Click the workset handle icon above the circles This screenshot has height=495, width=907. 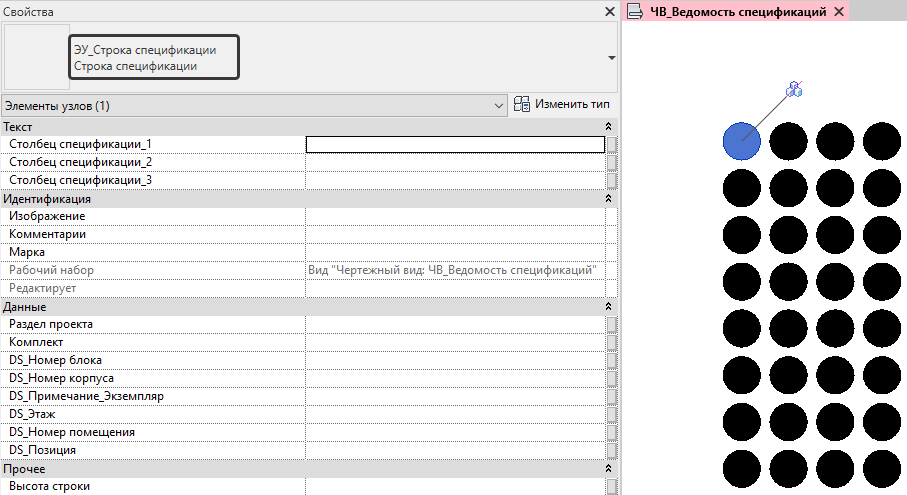pyautogui.click(x=794, y=90)
